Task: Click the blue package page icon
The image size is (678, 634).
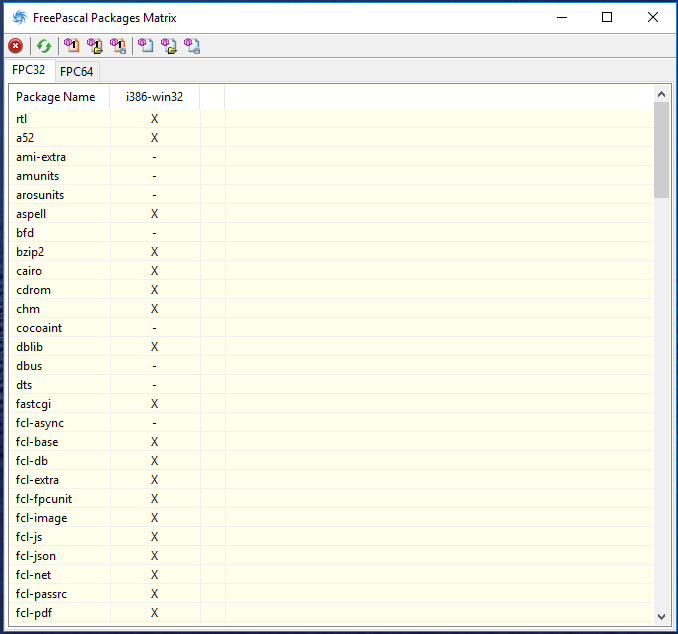Action: click(146, 45)
